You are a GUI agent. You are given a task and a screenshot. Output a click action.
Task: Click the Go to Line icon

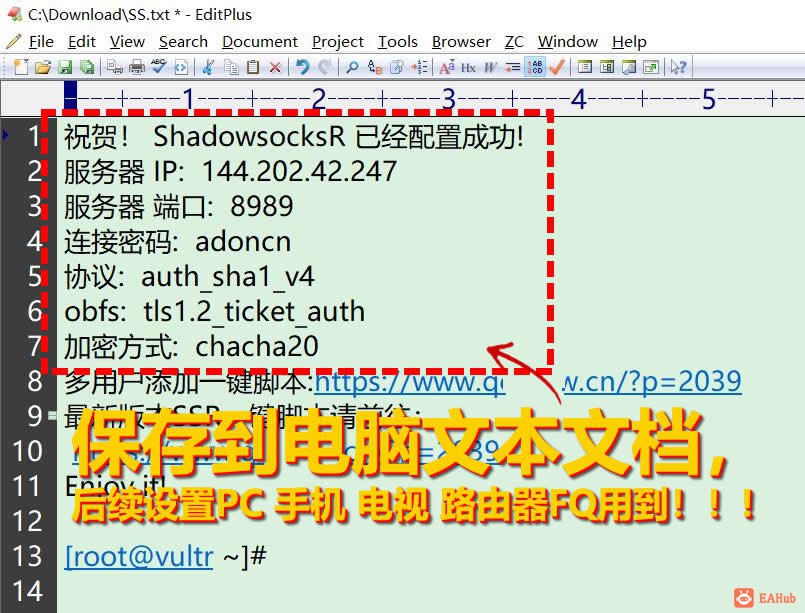point(419,67)
